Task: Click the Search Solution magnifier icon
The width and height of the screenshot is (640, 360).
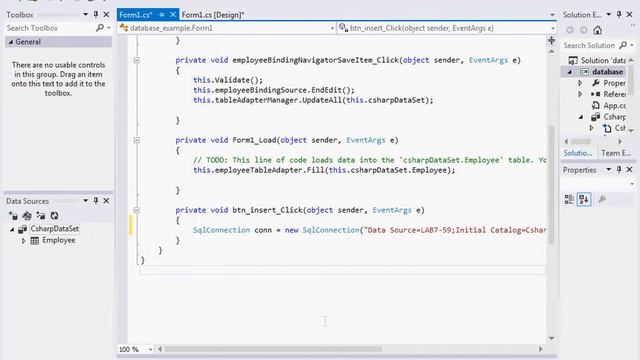Action: (623, 45)
